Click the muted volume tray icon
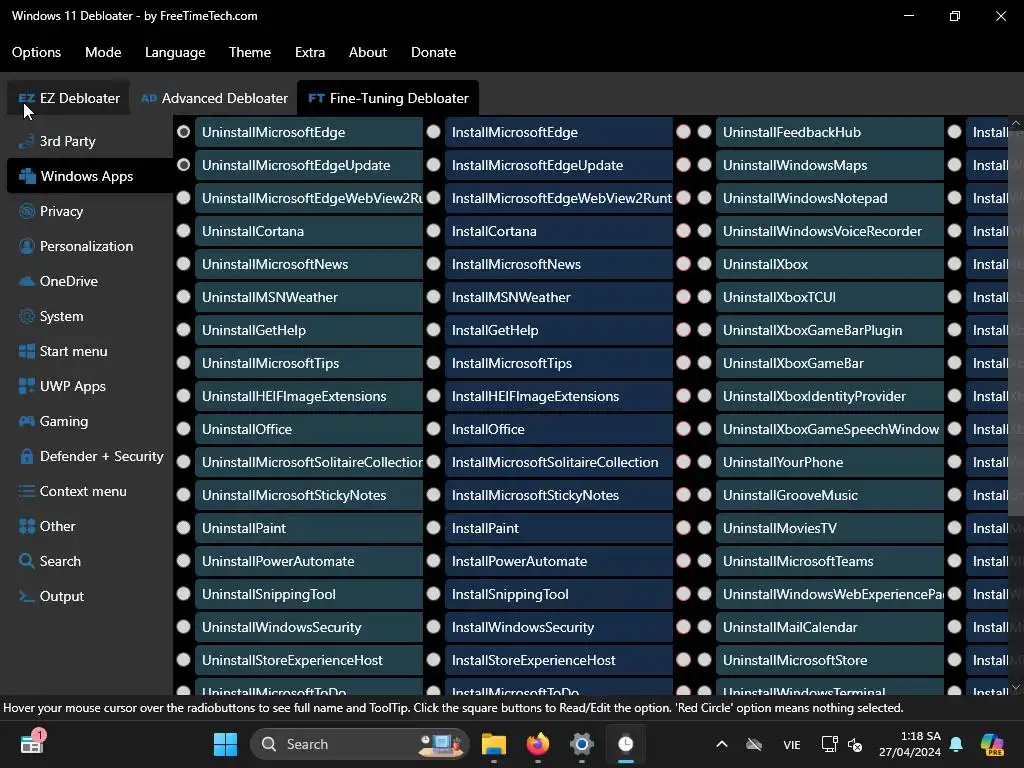This screenshot has height=768, width=1024. (x=855, y=744)
